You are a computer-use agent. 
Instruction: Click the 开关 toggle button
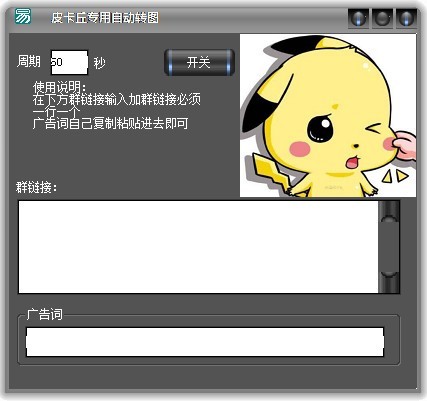(199, 62)
